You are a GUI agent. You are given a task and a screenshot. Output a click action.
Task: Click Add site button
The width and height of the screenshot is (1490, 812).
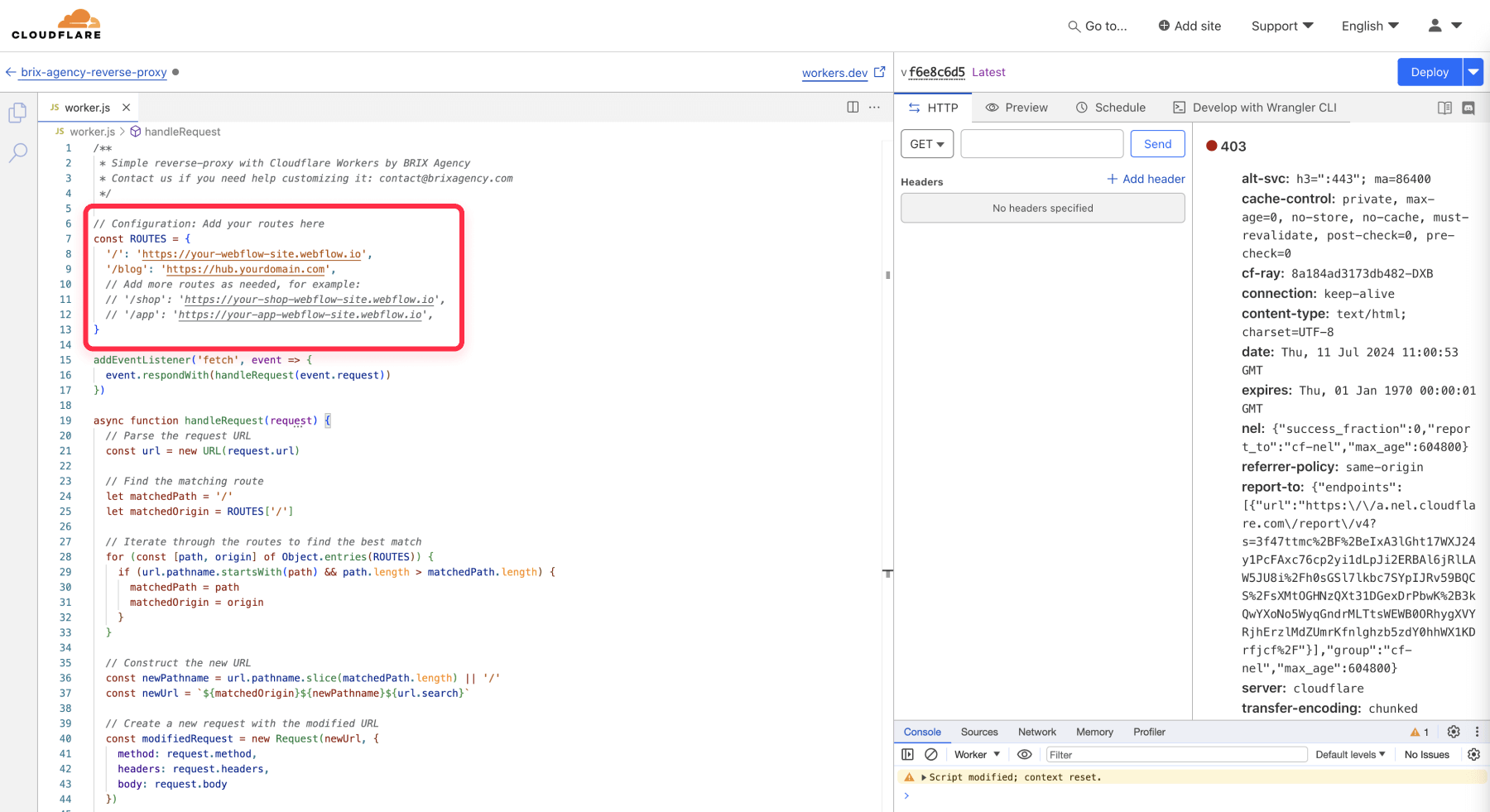click(x=1190, y=26)
